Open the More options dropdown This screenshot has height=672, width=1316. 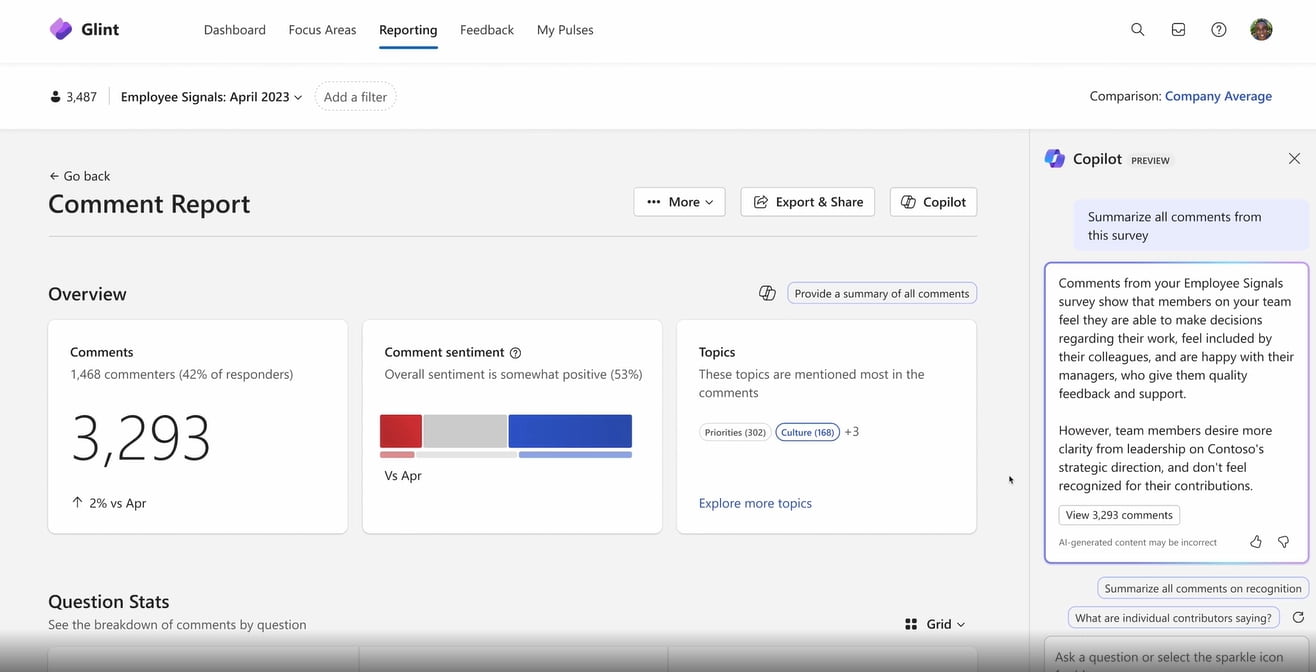[x=679, y=202]
